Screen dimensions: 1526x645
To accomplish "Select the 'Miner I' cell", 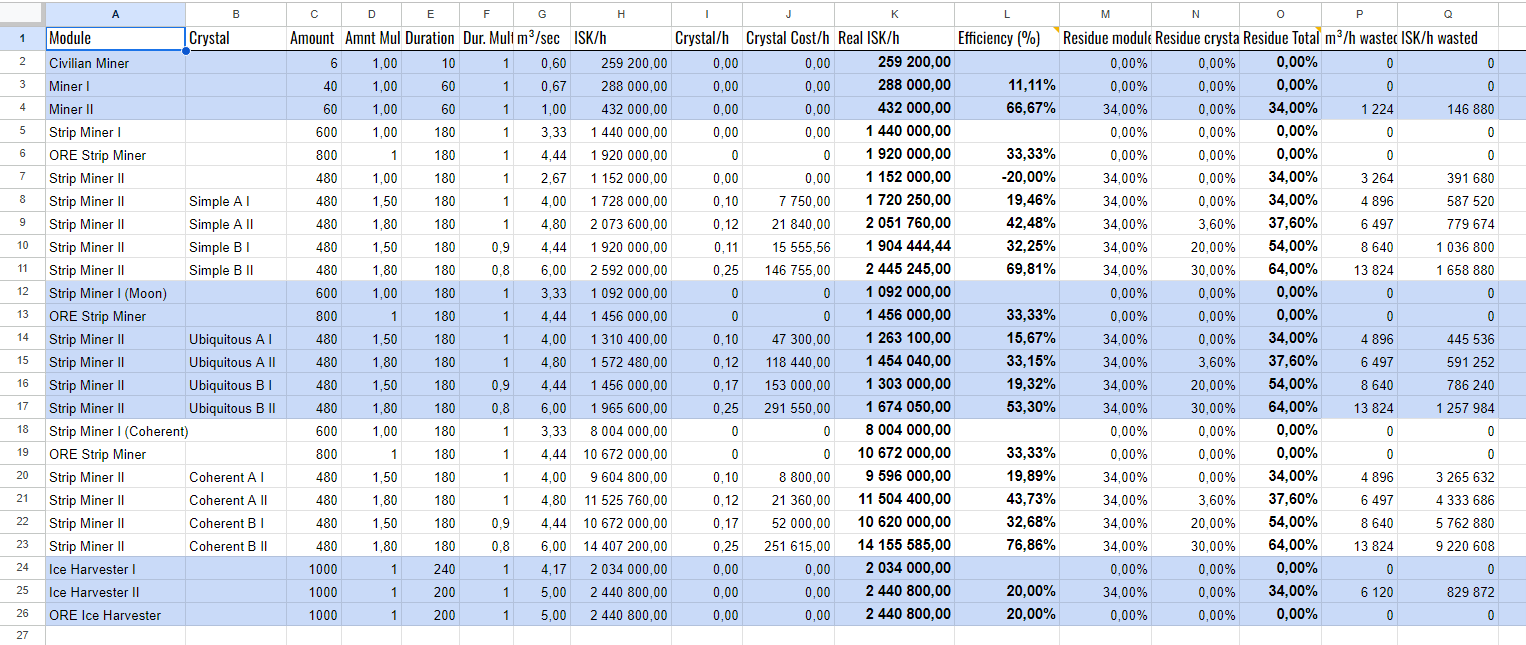I will (x=115, y=86).
